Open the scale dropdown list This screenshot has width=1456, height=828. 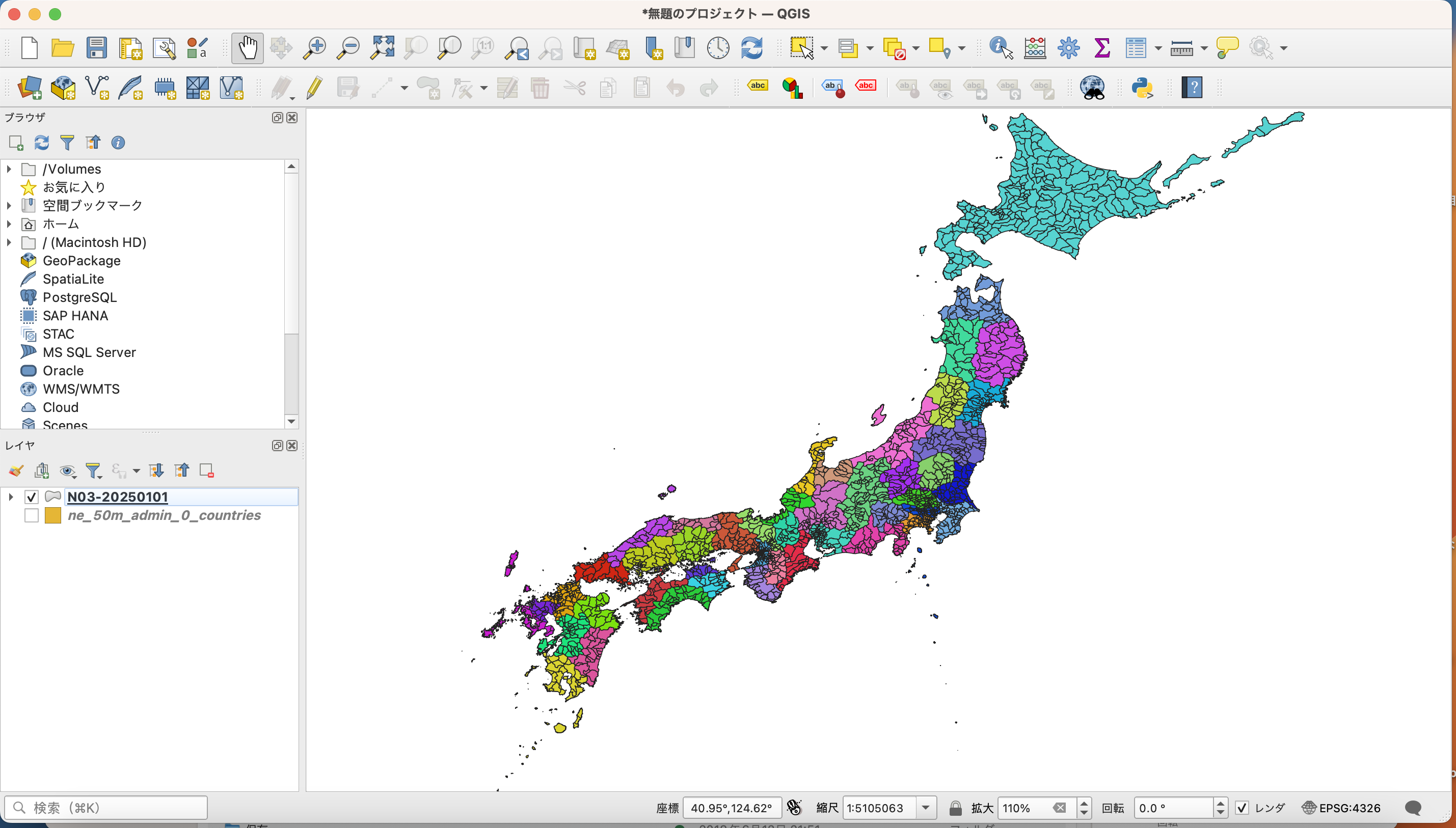tap(925, 808)
